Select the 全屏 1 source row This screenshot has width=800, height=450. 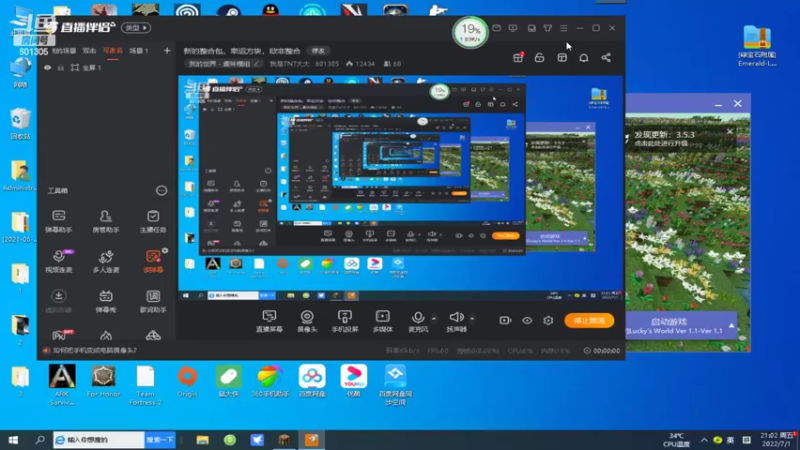pos(106,67)
